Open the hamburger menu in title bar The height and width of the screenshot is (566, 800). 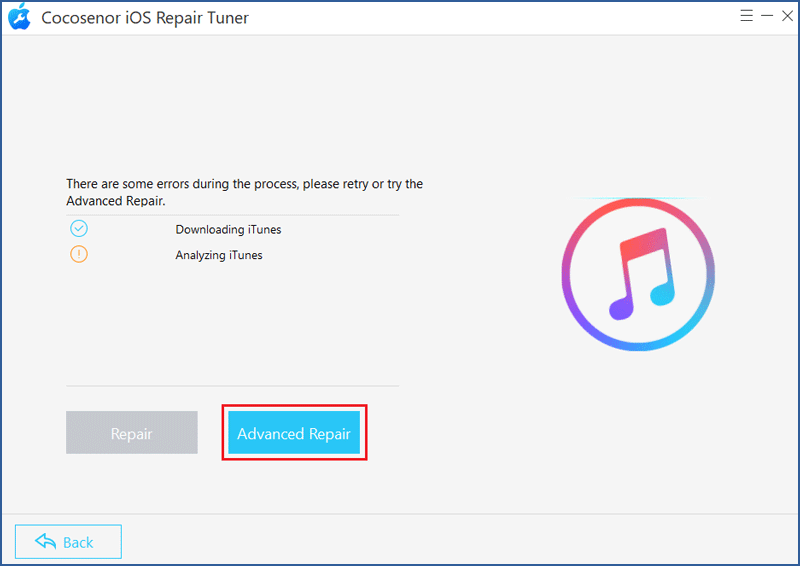tap(746, 16)
